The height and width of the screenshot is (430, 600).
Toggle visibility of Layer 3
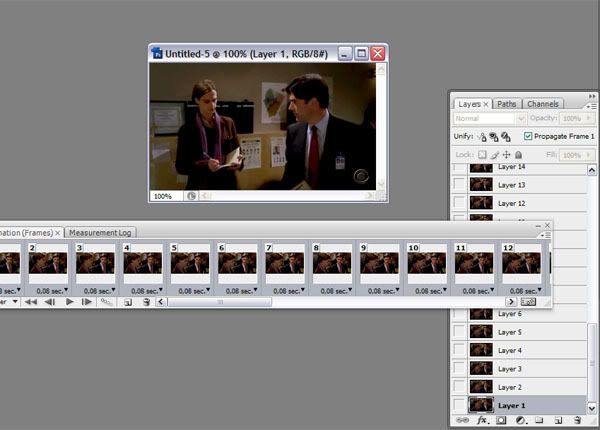[x=459, y=368]
